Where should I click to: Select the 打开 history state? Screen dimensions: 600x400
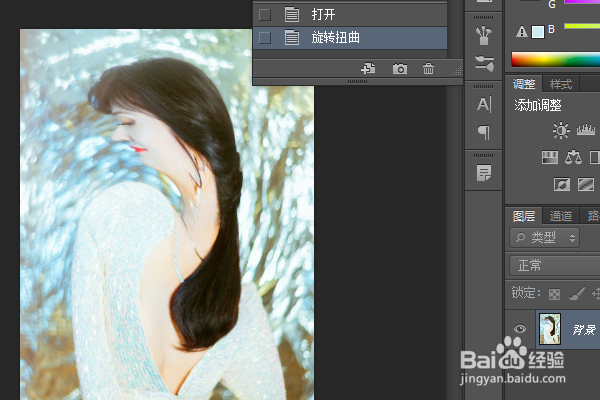pyautogui.click(x=350, y=15)
